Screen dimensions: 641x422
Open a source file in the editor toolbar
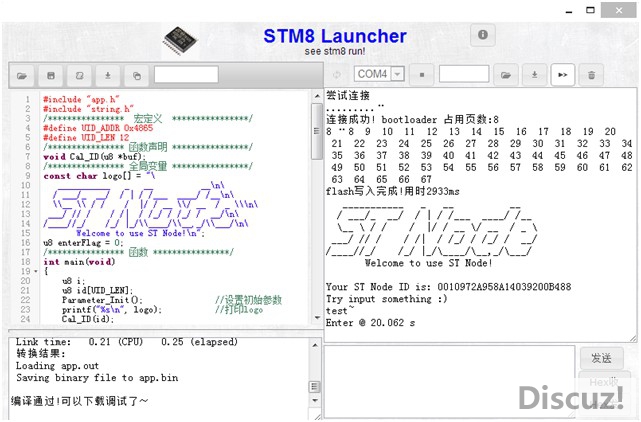coord(22,76)
